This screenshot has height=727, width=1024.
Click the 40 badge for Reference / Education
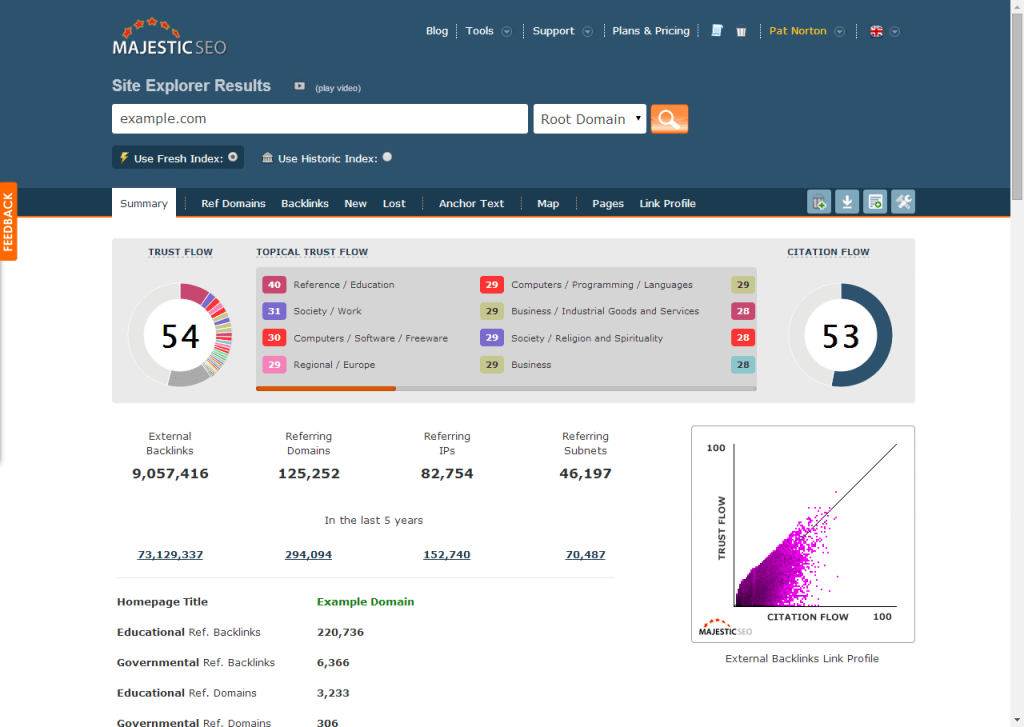pos(274,285)
